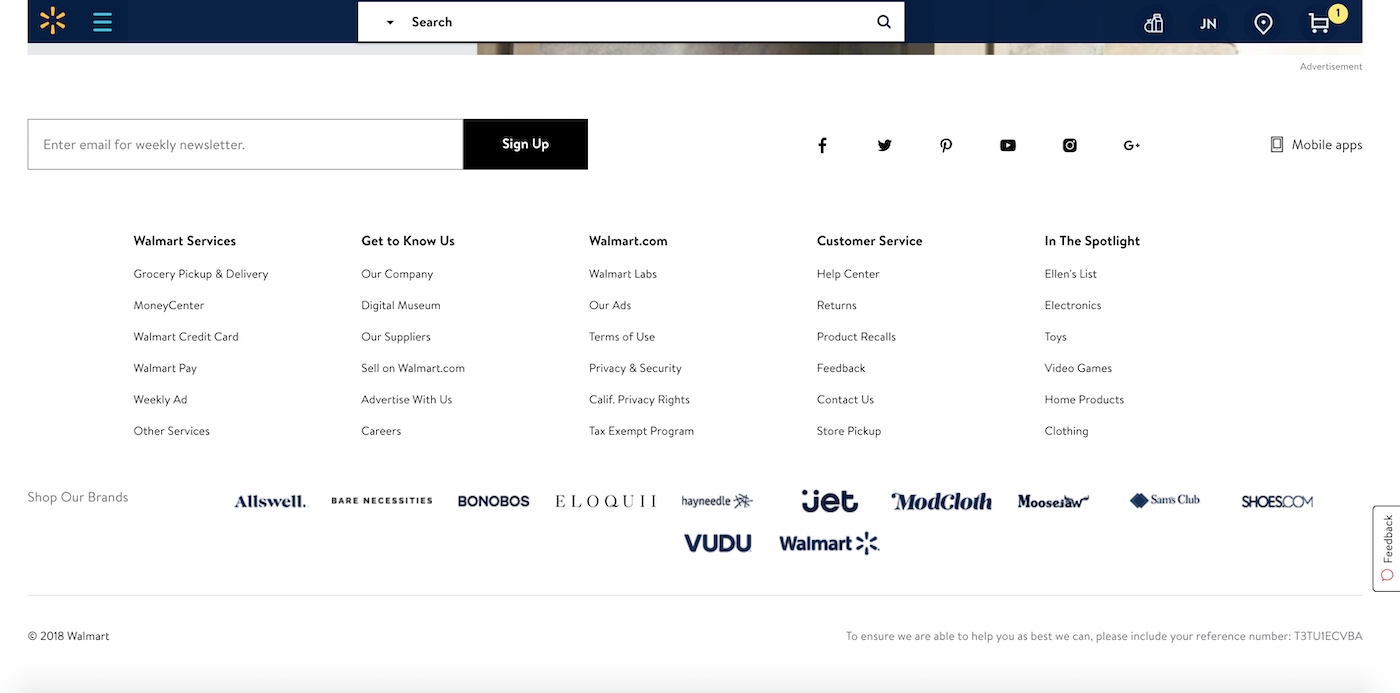Click the Jet brand logo

tap(829, 501)
